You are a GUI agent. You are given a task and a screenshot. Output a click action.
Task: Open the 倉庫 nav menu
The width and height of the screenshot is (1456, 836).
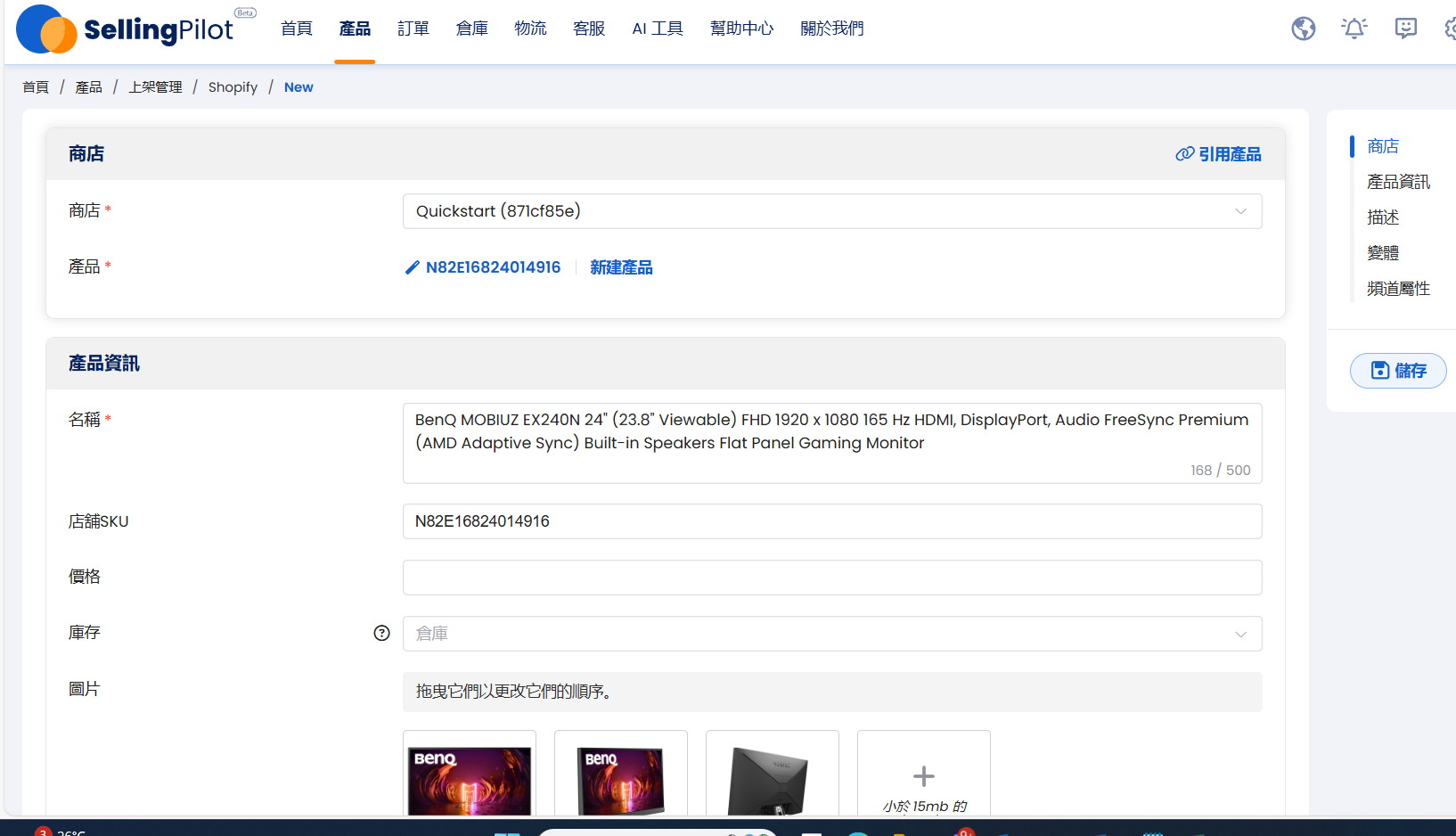tap(472, 29)
